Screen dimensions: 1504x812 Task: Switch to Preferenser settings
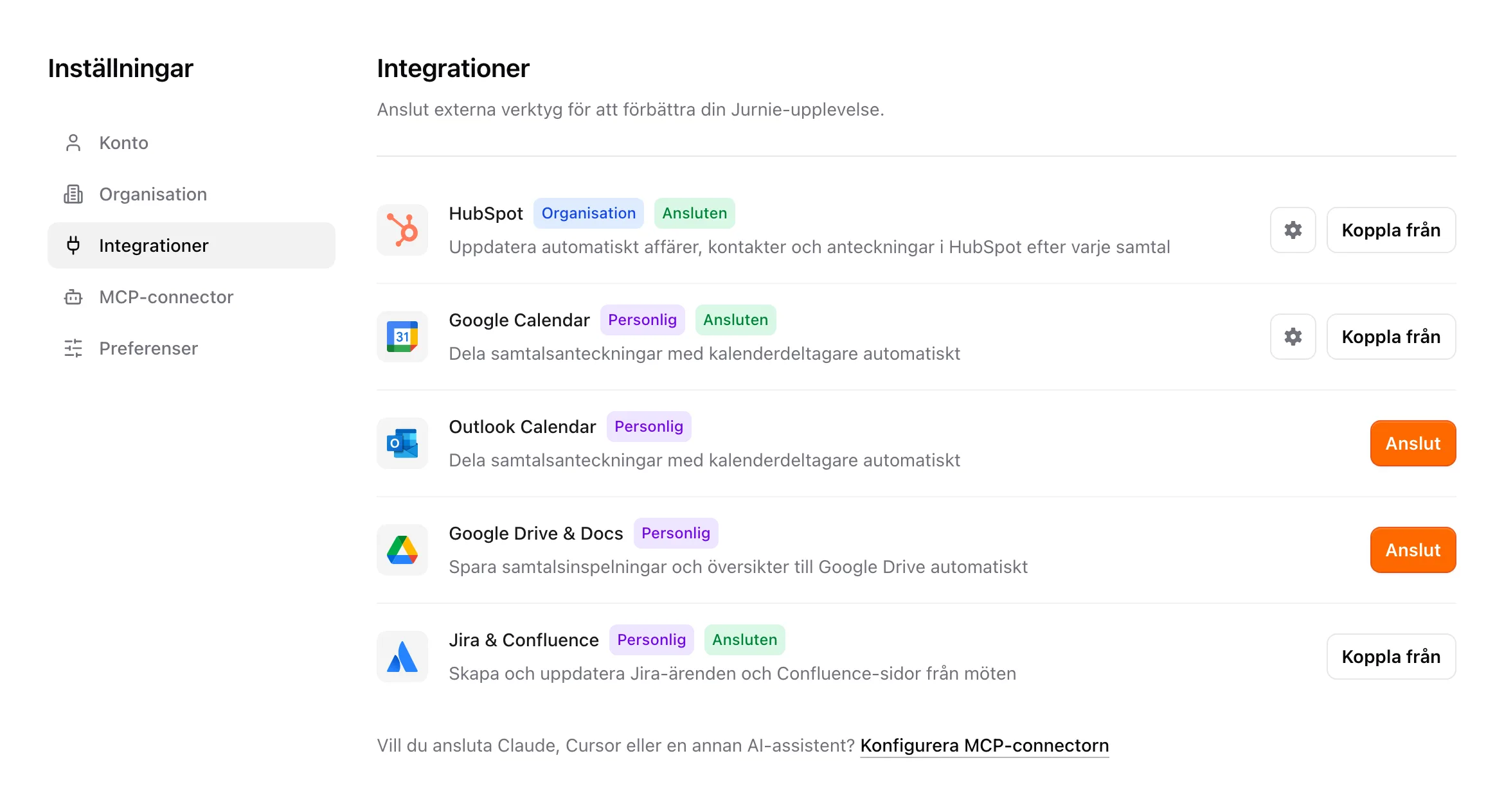point(192,348)
